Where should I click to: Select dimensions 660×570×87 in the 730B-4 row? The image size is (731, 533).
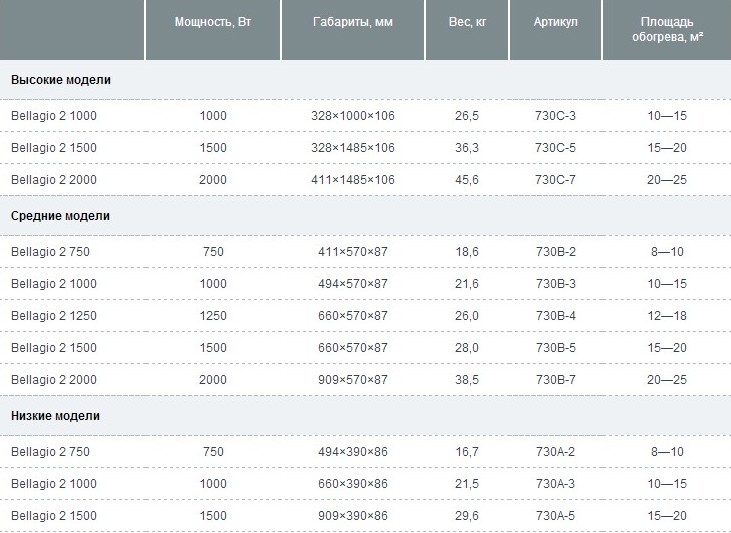[x=353, y=316]
